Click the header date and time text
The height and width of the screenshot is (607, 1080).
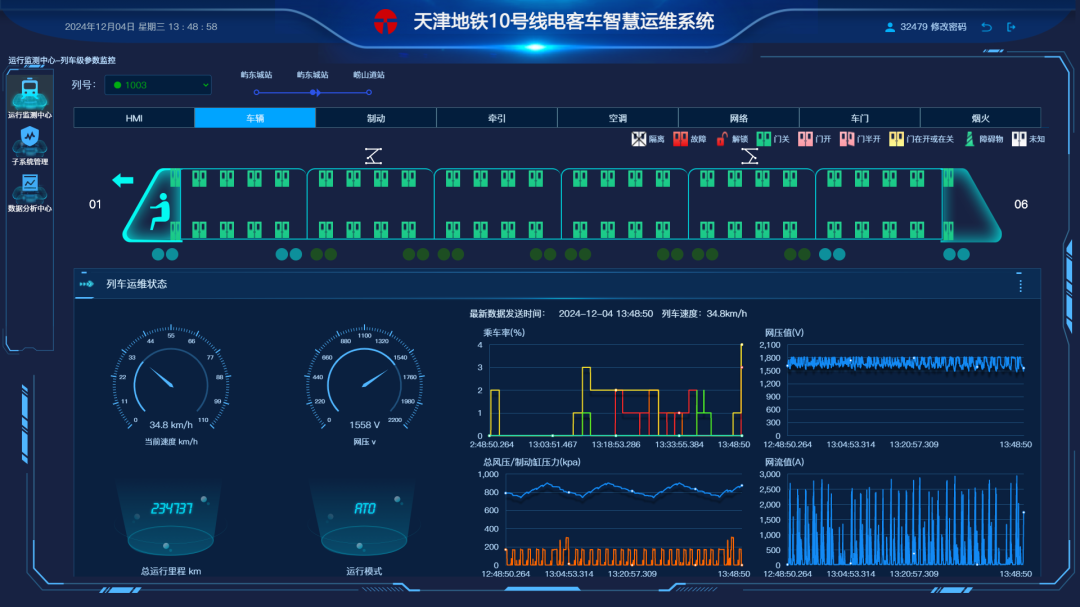pyautogui.click(x=141, y=27)
